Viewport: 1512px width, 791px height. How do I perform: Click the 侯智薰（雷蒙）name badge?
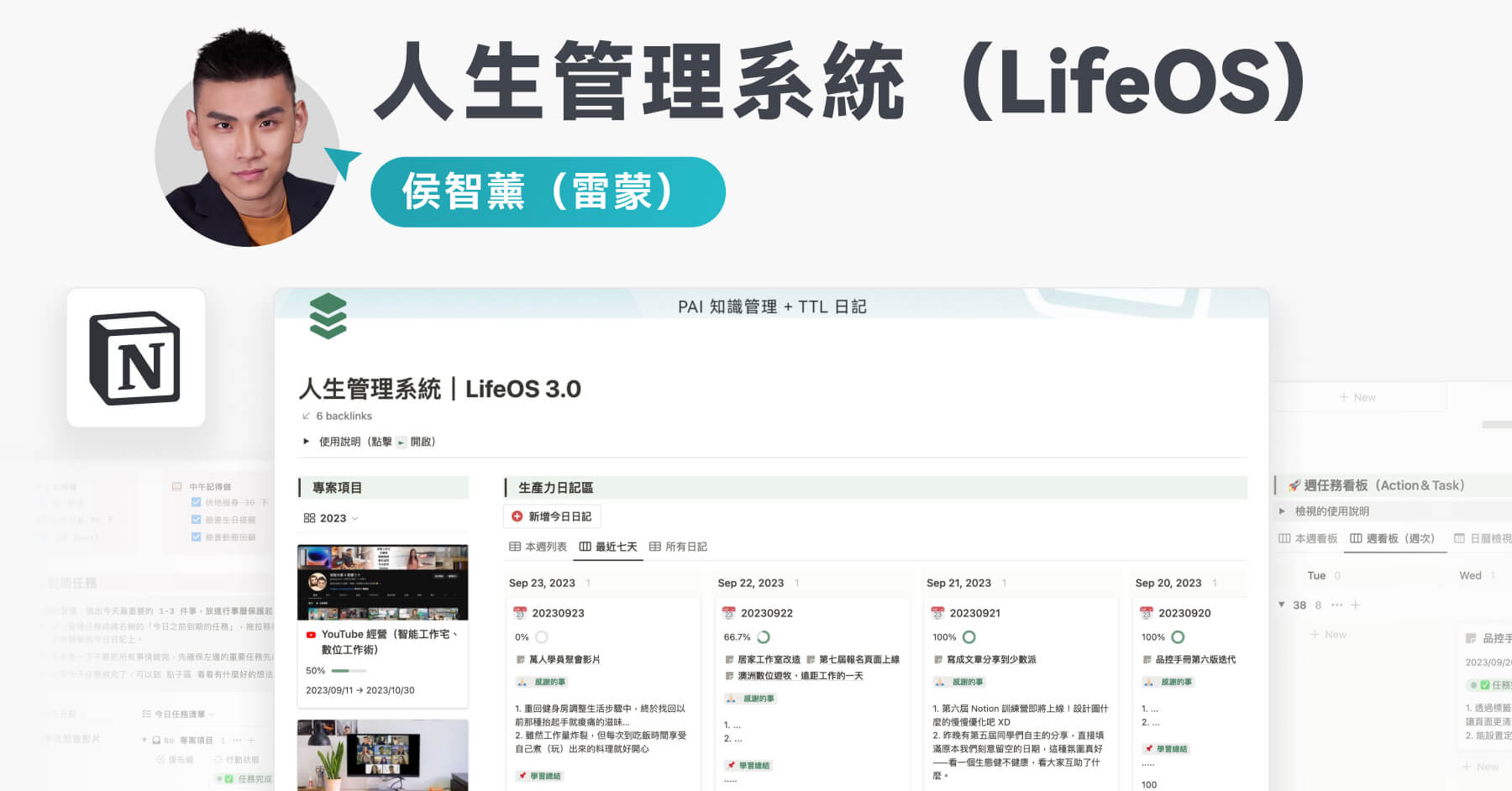point(548,191)
